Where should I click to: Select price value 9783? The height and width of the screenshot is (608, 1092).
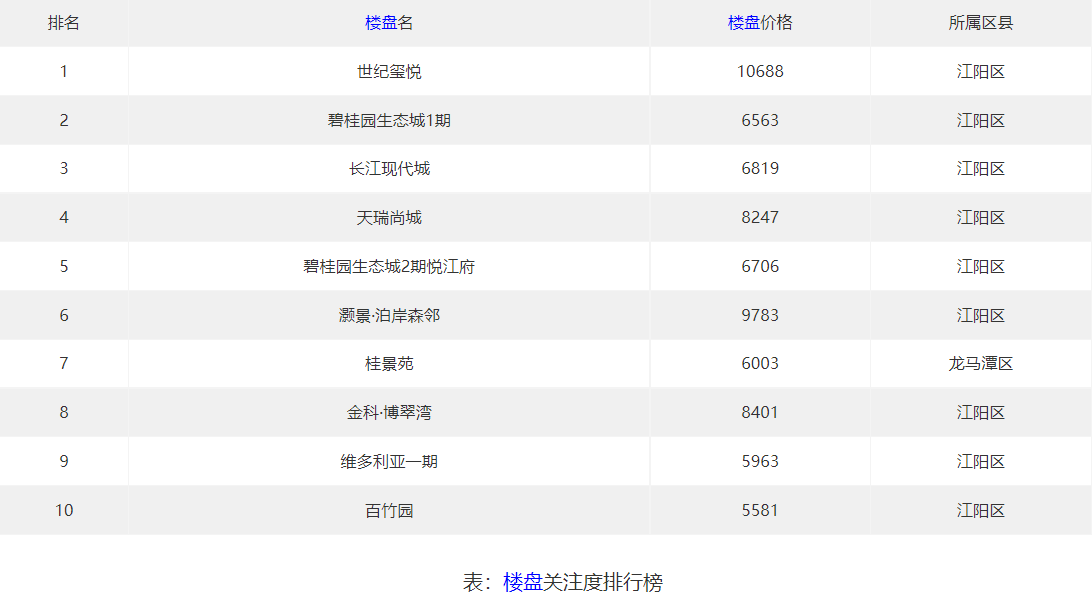[760, 315]
